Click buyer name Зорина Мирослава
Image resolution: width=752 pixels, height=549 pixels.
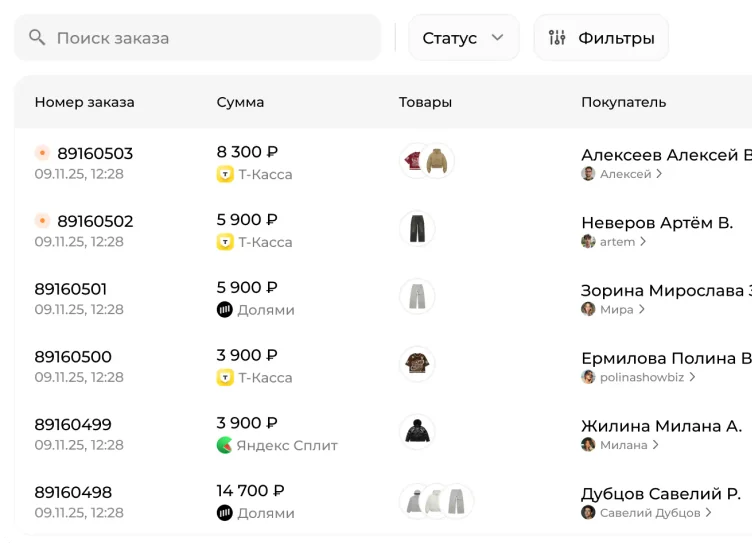(x=666, y=291)
